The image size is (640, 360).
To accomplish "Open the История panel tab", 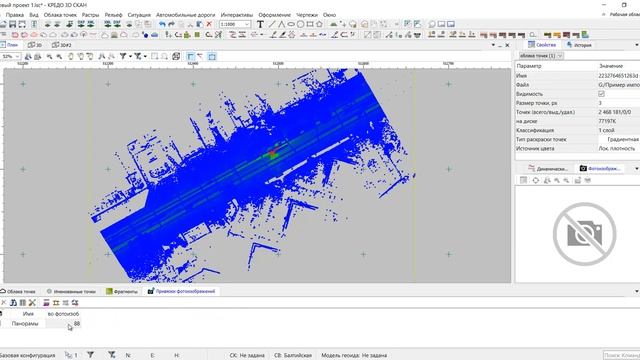I will (x=579, y=44).
